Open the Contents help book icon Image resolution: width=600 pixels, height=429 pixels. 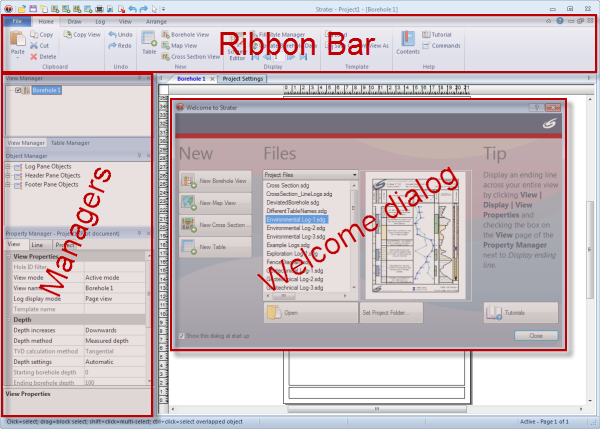tap(408, 42)
